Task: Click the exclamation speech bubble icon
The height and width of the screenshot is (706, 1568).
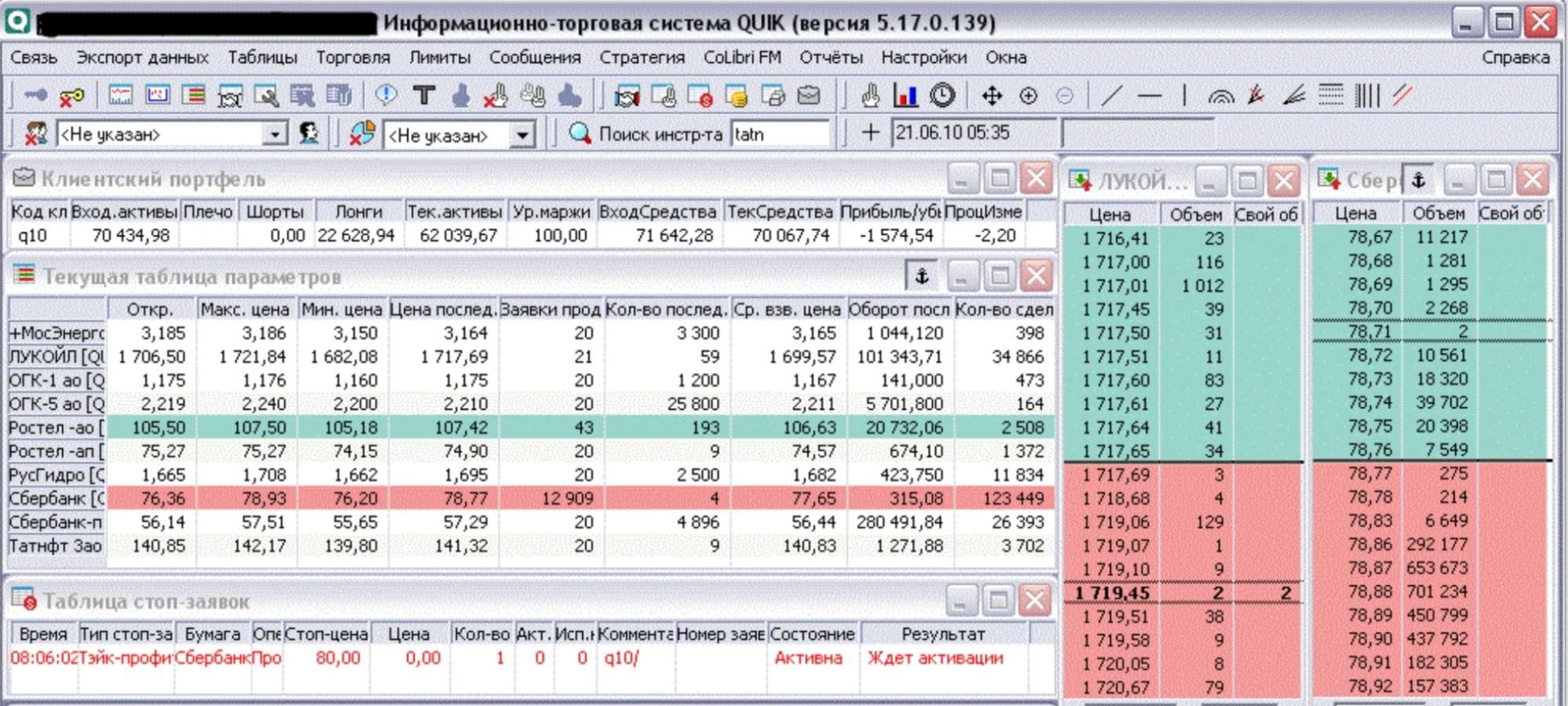Action: click(385, 96)
